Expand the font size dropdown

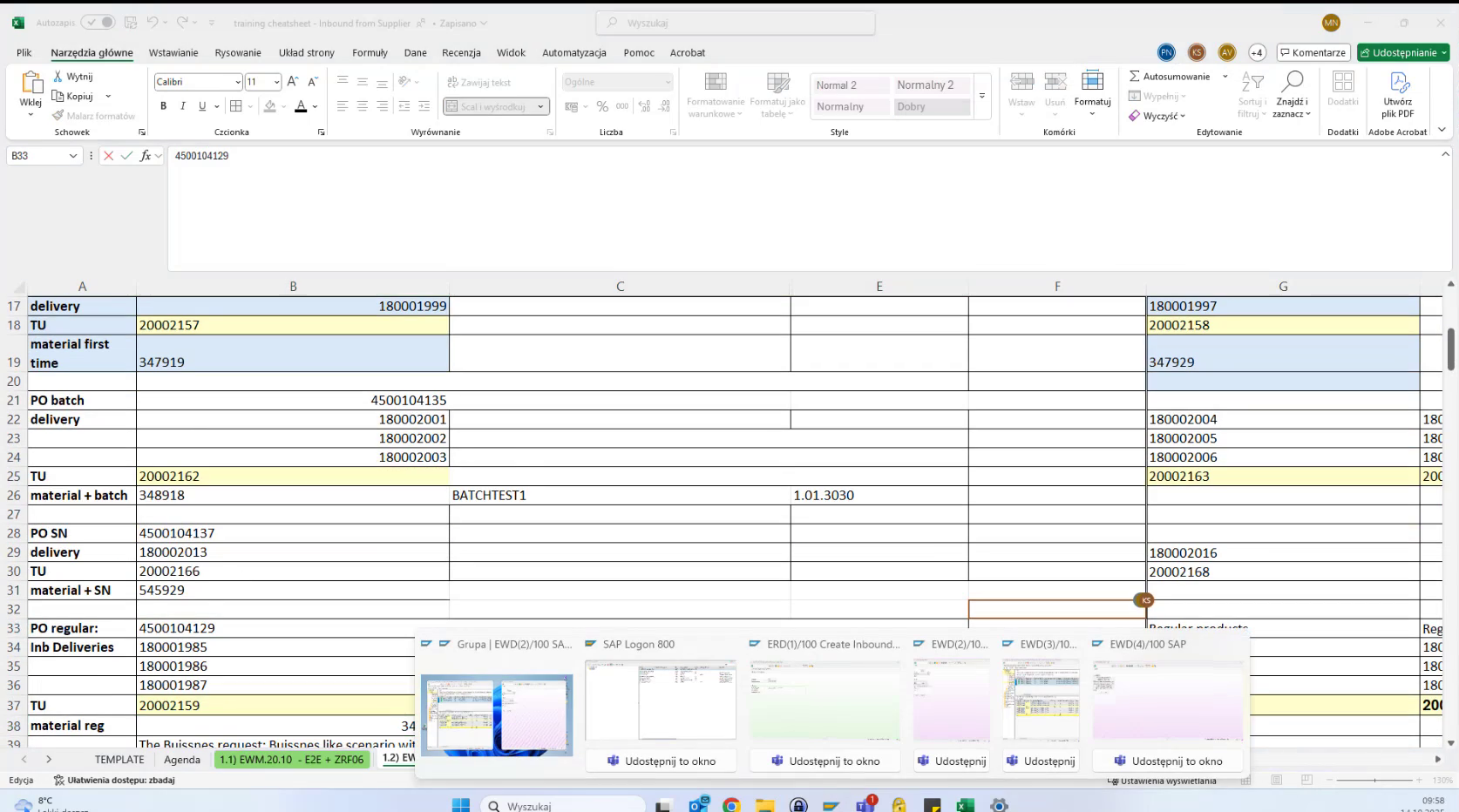coord(276,81)
